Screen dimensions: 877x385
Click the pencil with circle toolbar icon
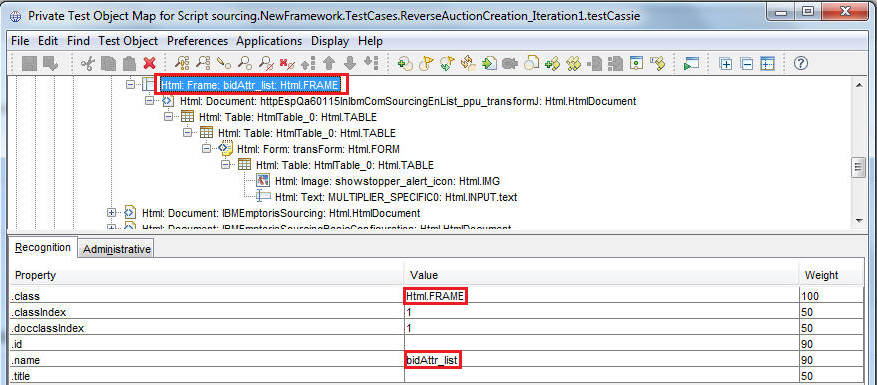pos(224,63)
